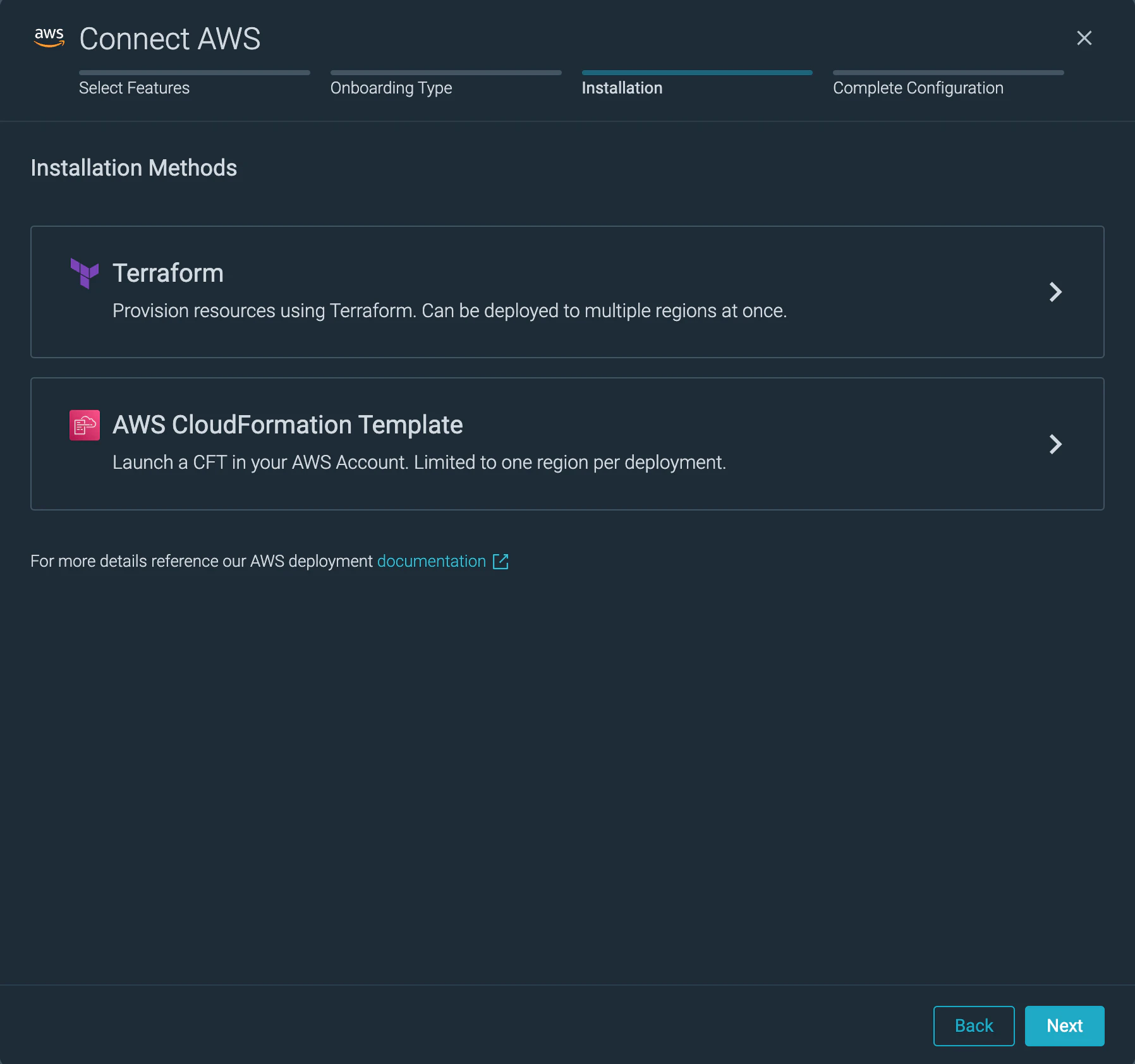Image resolution: width=1135 pixels, height=1064 pixels.
Task: Click 'Launch a CFT in your AWS Account' description
Action: (420, 462)
